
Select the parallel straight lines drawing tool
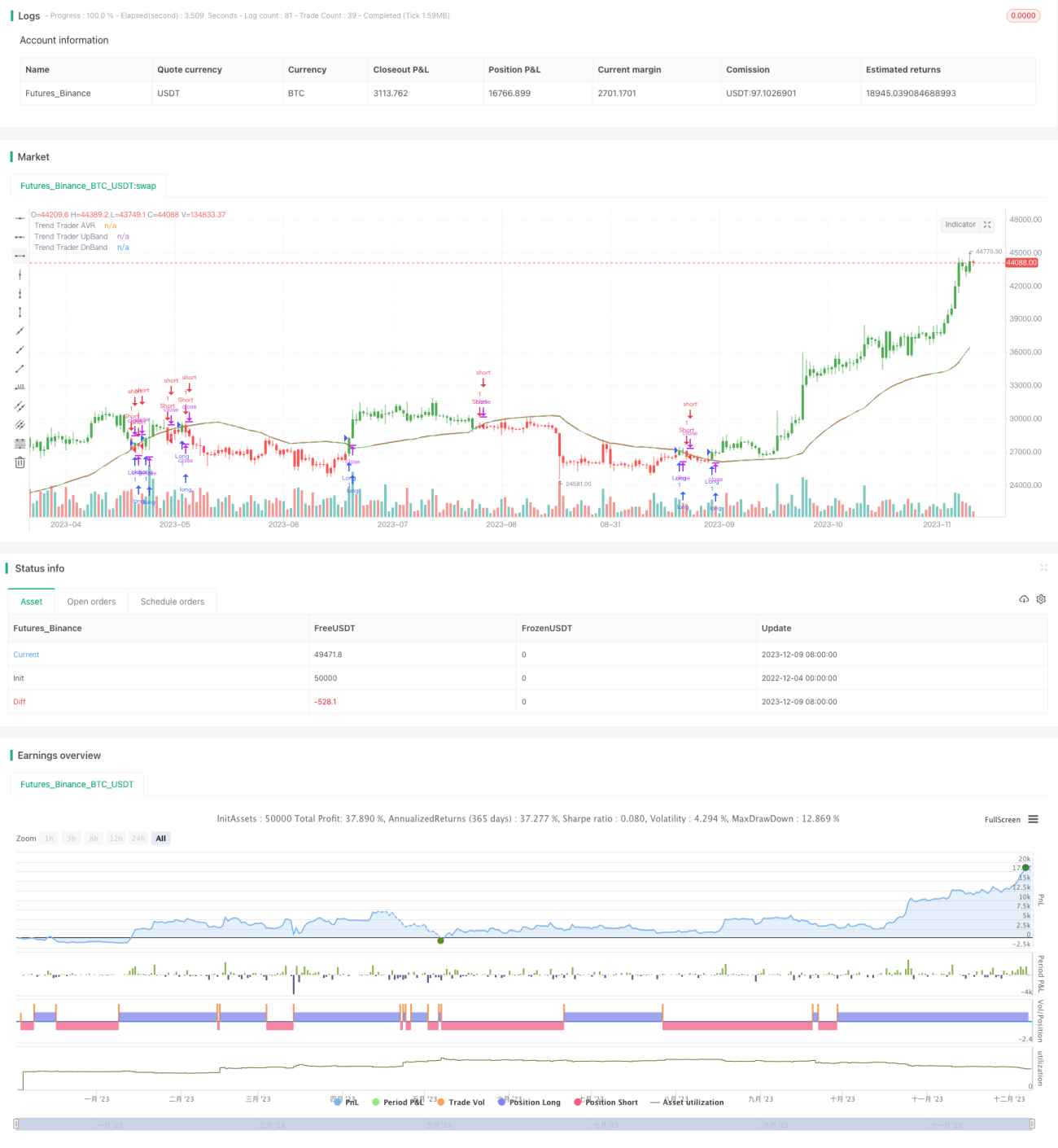[x=20, y=425]
